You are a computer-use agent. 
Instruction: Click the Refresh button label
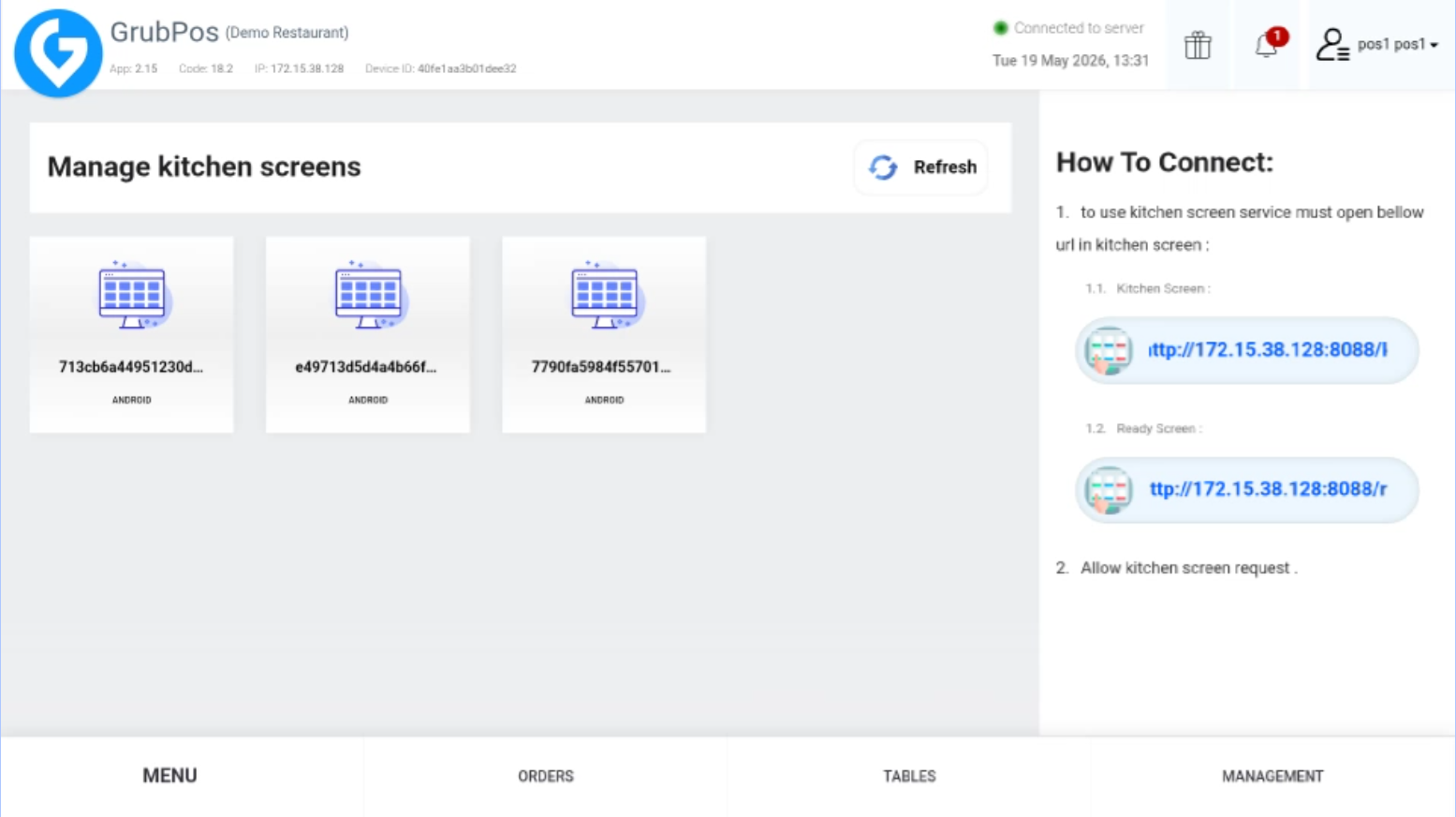[945, 168]
